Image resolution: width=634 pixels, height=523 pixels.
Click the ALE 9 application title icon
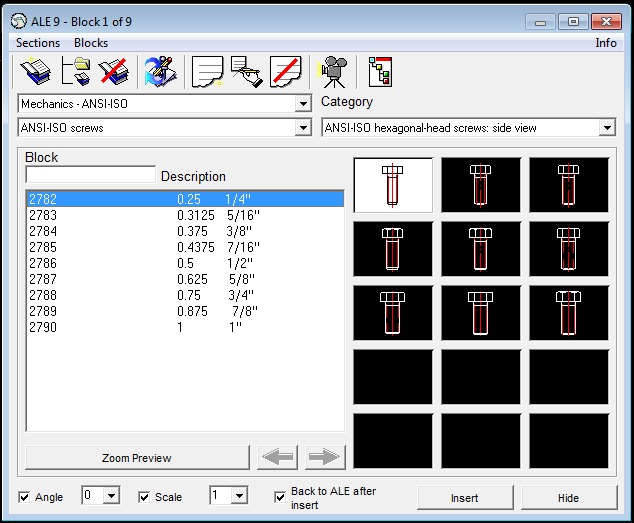tap(19, 21)
